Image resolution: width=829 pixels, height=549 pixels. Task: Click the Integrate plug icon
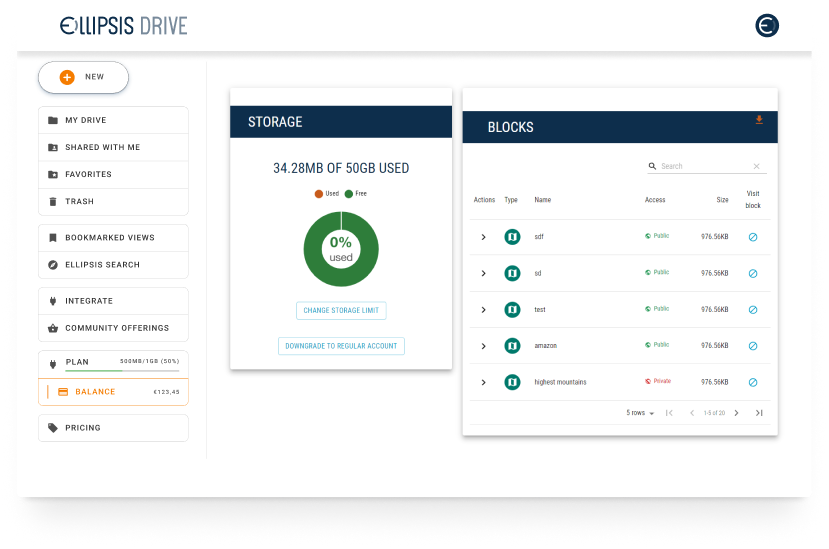point(53,301)
